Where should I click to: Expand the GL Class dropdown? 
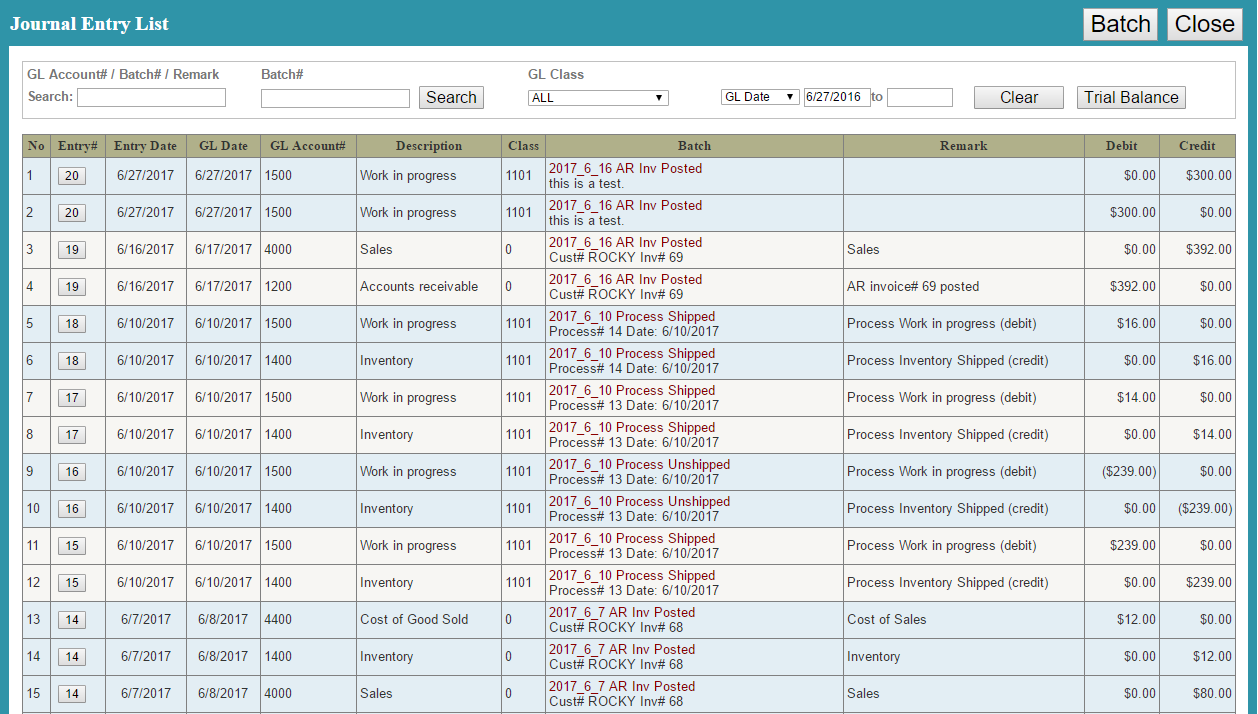coord(598,98)
